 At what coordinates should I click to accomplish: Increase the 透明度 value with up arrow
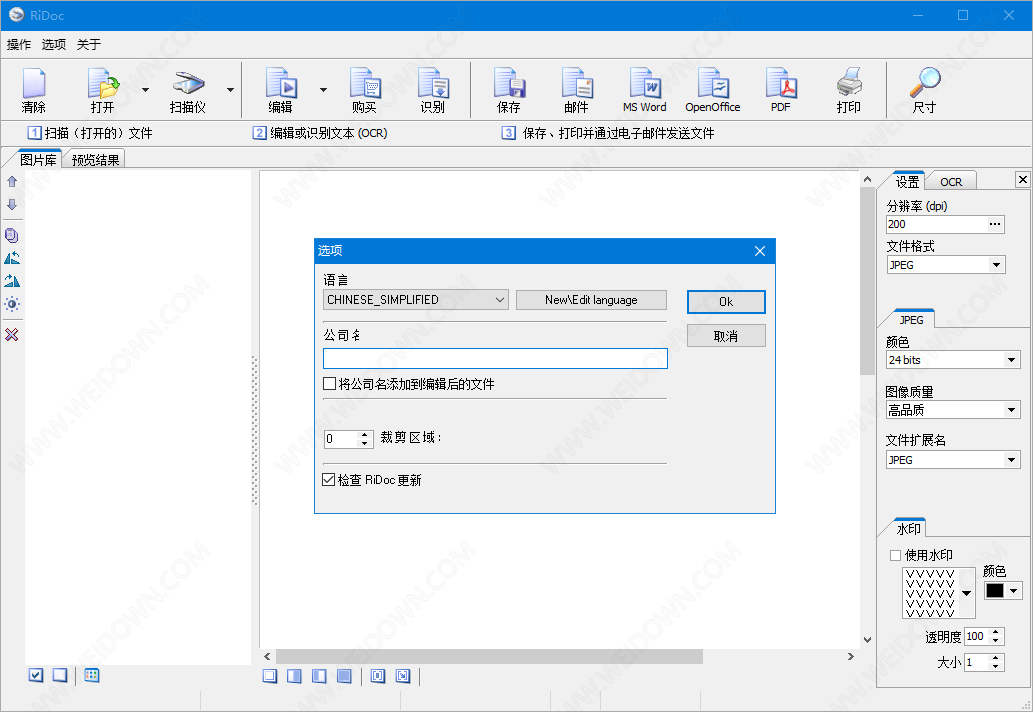click(x=995, y=632)
